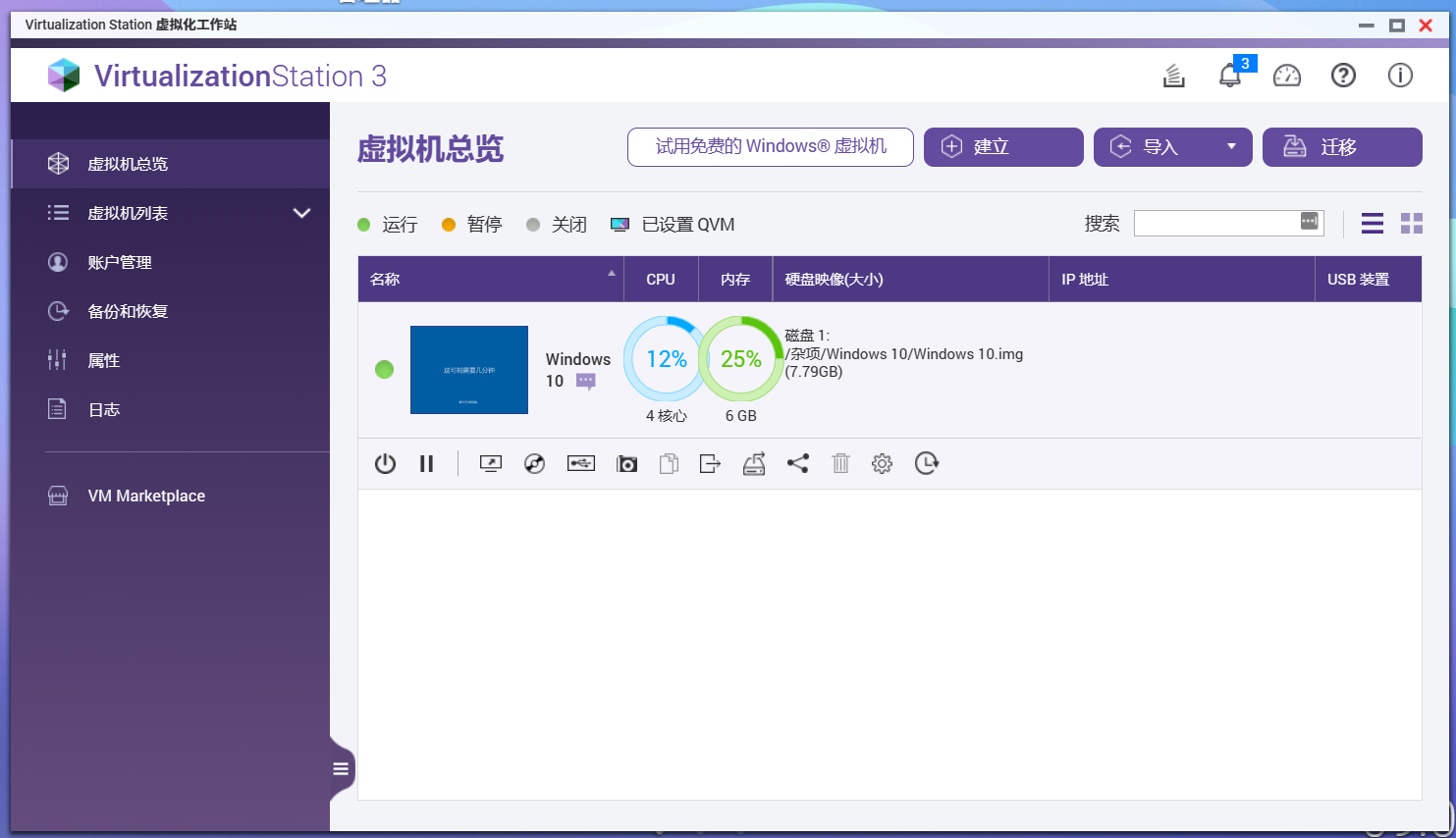The image size is (1456, 838).
Task: Switch to grid view mode
Action: coord(1412,224)
